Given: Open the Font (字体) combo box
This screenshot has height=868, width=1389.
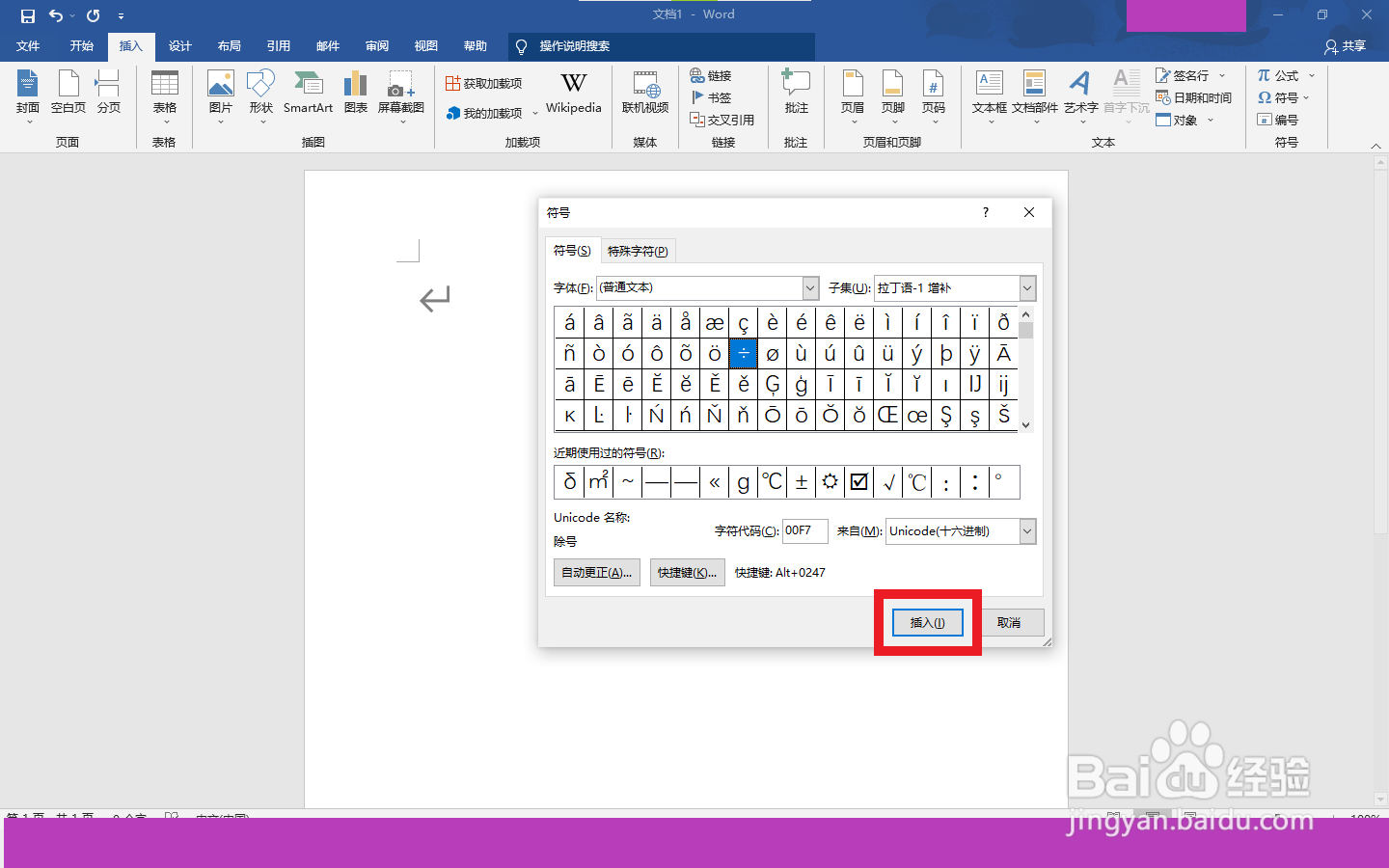Looking at the screenshot, I should coord(708,287).
